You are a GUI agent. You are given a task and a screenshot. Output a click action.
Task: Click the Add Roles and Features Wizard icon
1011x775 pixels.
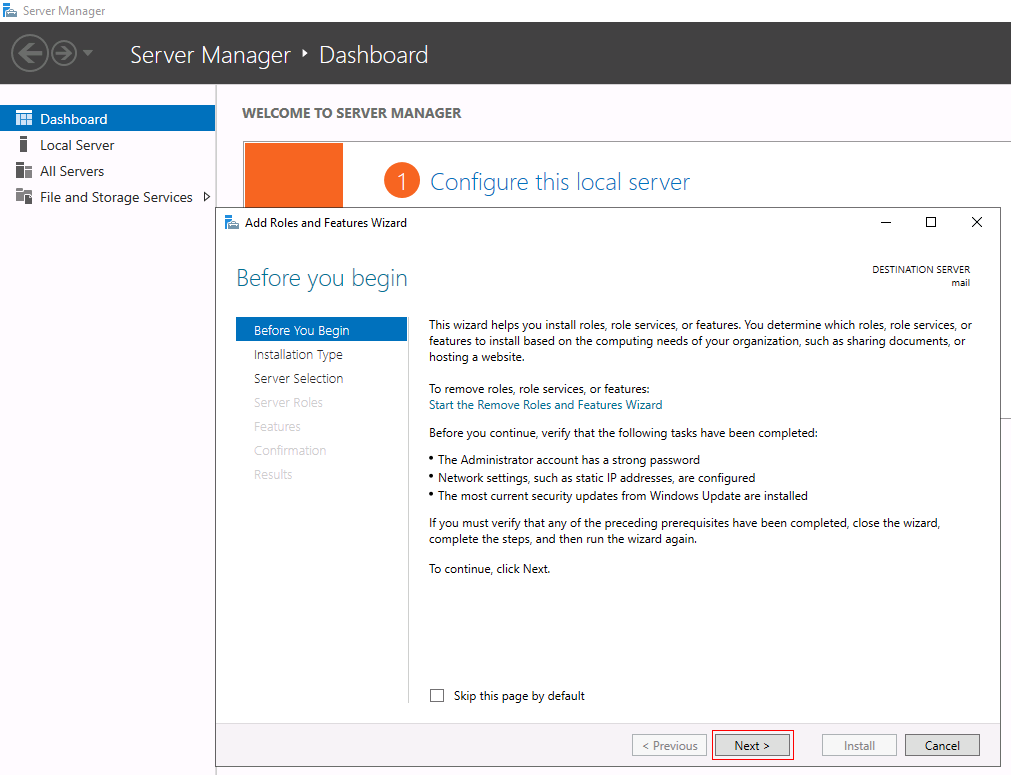point(231,222)
